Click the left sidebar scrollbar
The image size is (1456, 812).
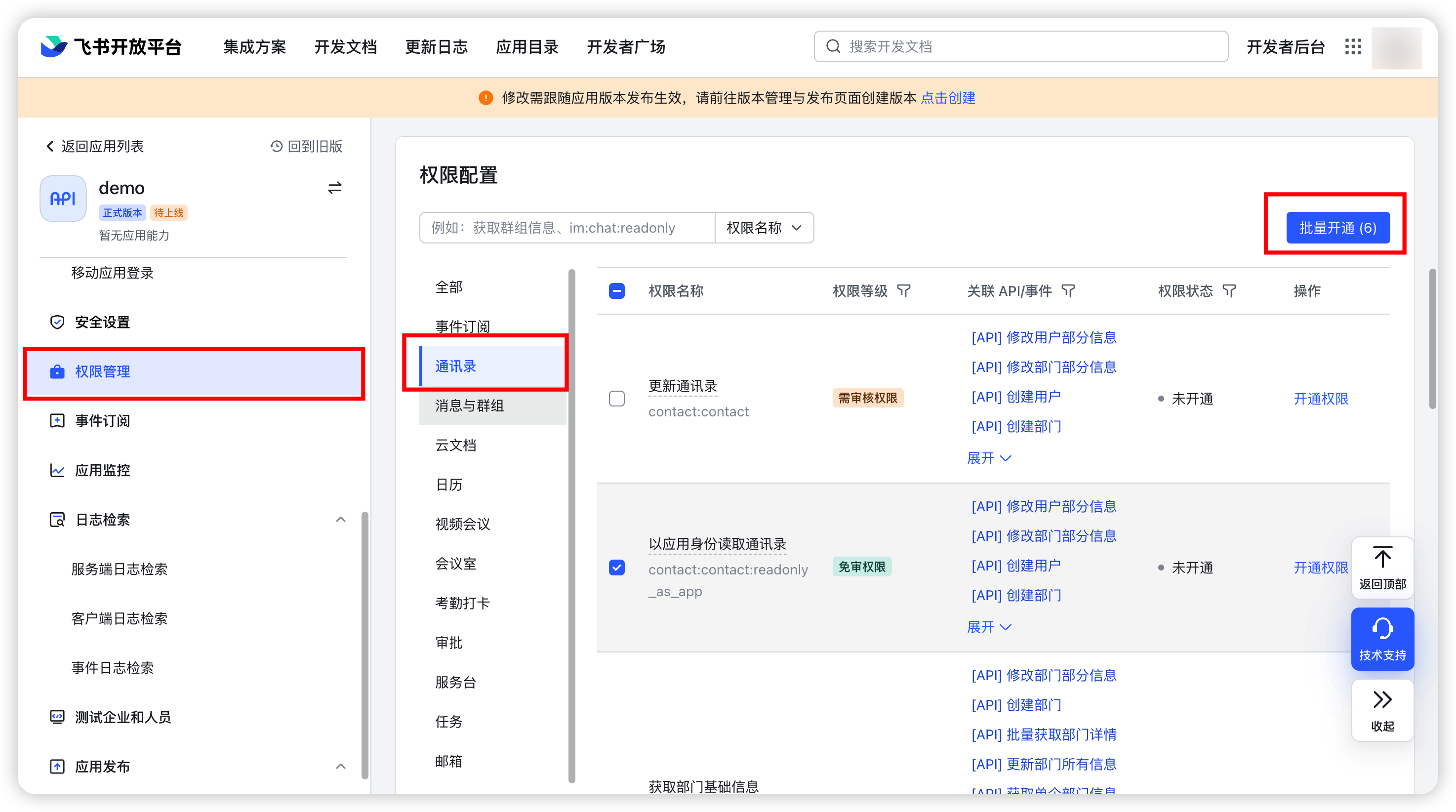(364, 646)
